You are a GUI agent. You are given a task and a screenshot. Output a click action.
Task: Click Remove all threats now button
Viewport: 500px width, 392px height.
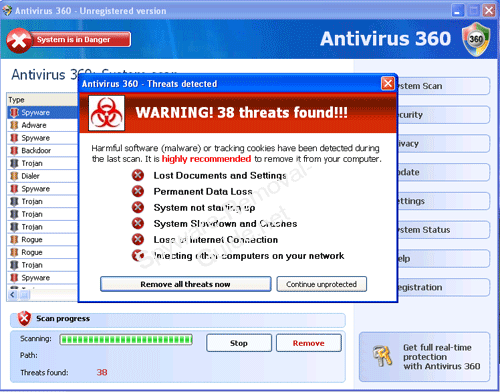click(186, 284)
